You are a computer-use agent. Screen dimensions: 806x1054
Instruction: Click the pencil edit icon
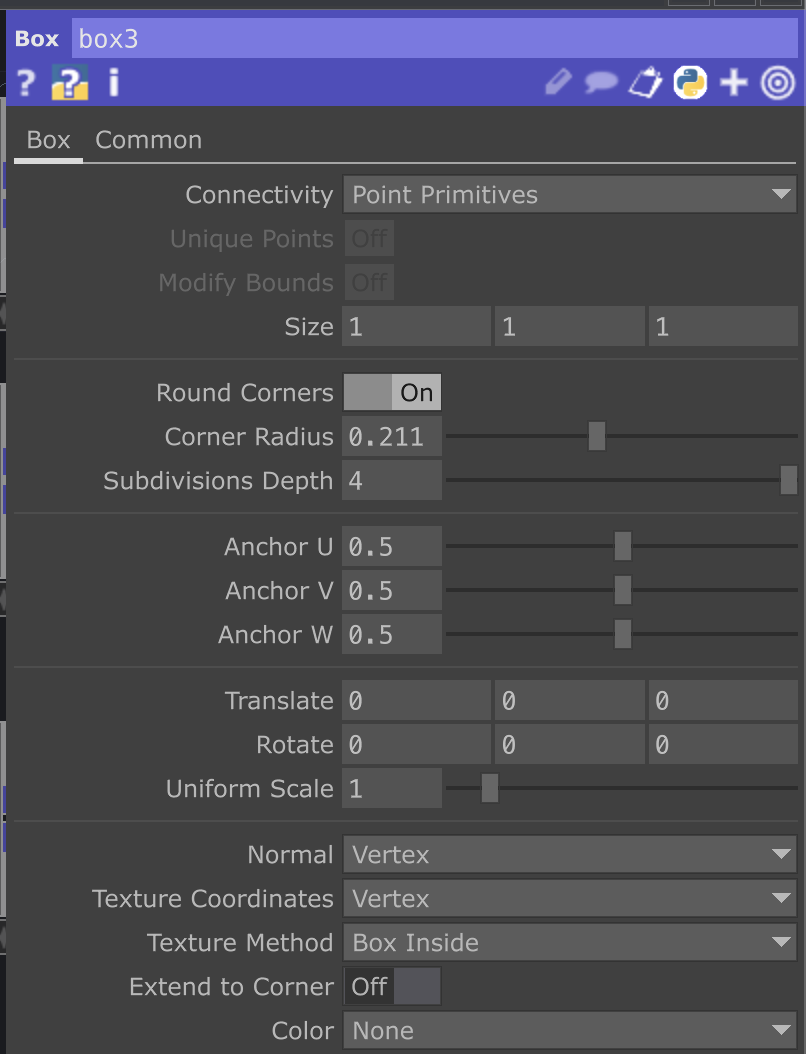pyautogui.click(x=557, y=83)
